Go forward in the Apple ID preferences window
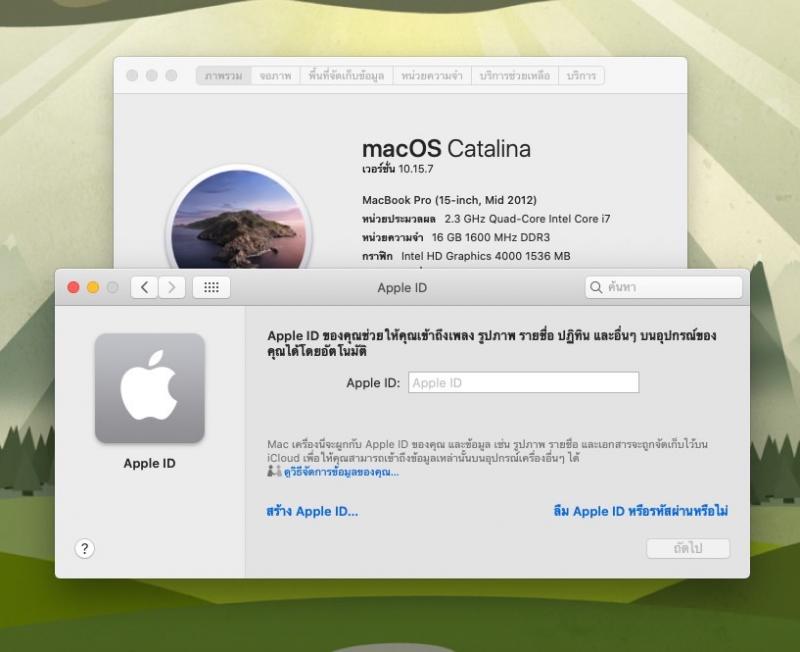Image resolution: width=800 pixels, height=652 pixels. coord(172,288)
